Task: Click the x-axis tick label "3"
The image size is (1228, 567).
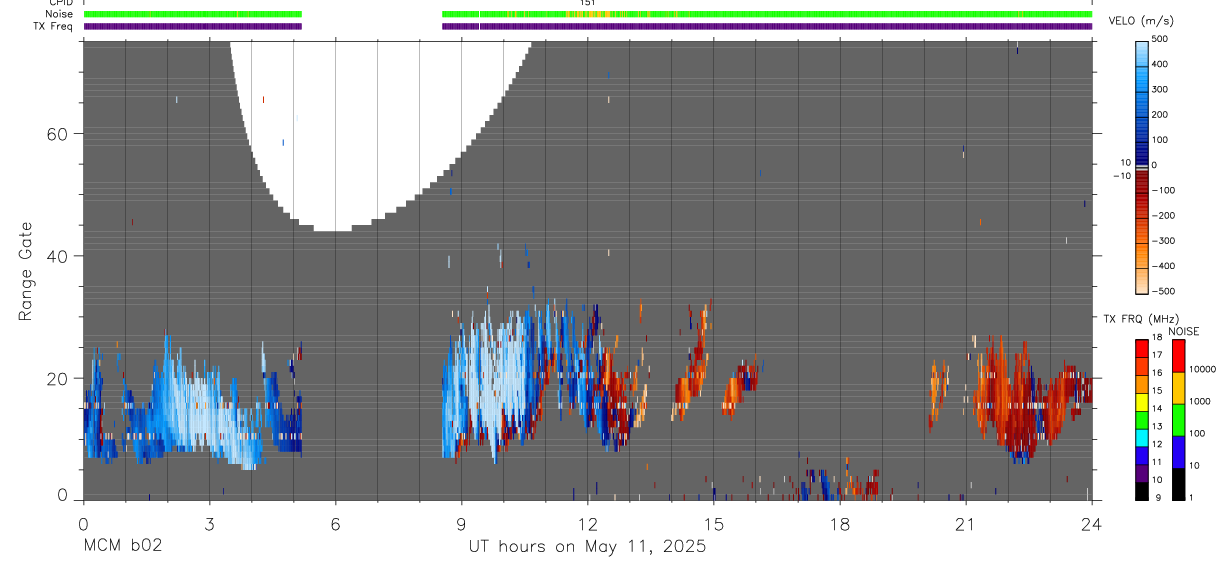Action: 209,524
